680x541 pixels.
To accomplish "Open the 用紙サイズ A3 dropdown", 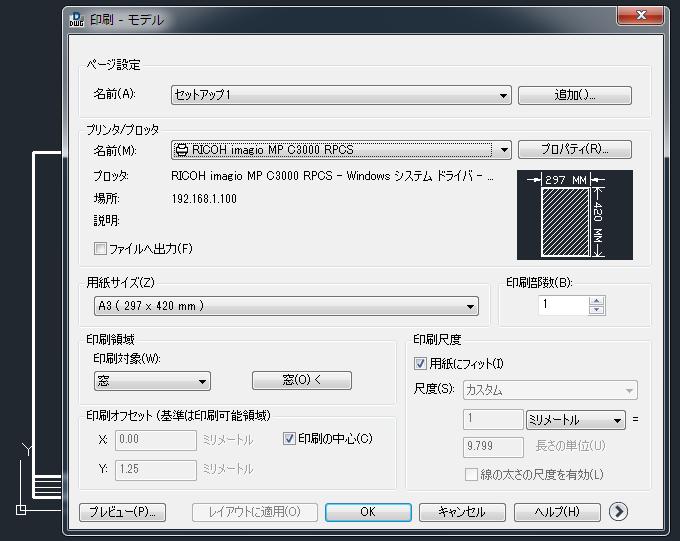I will point(286,306).
